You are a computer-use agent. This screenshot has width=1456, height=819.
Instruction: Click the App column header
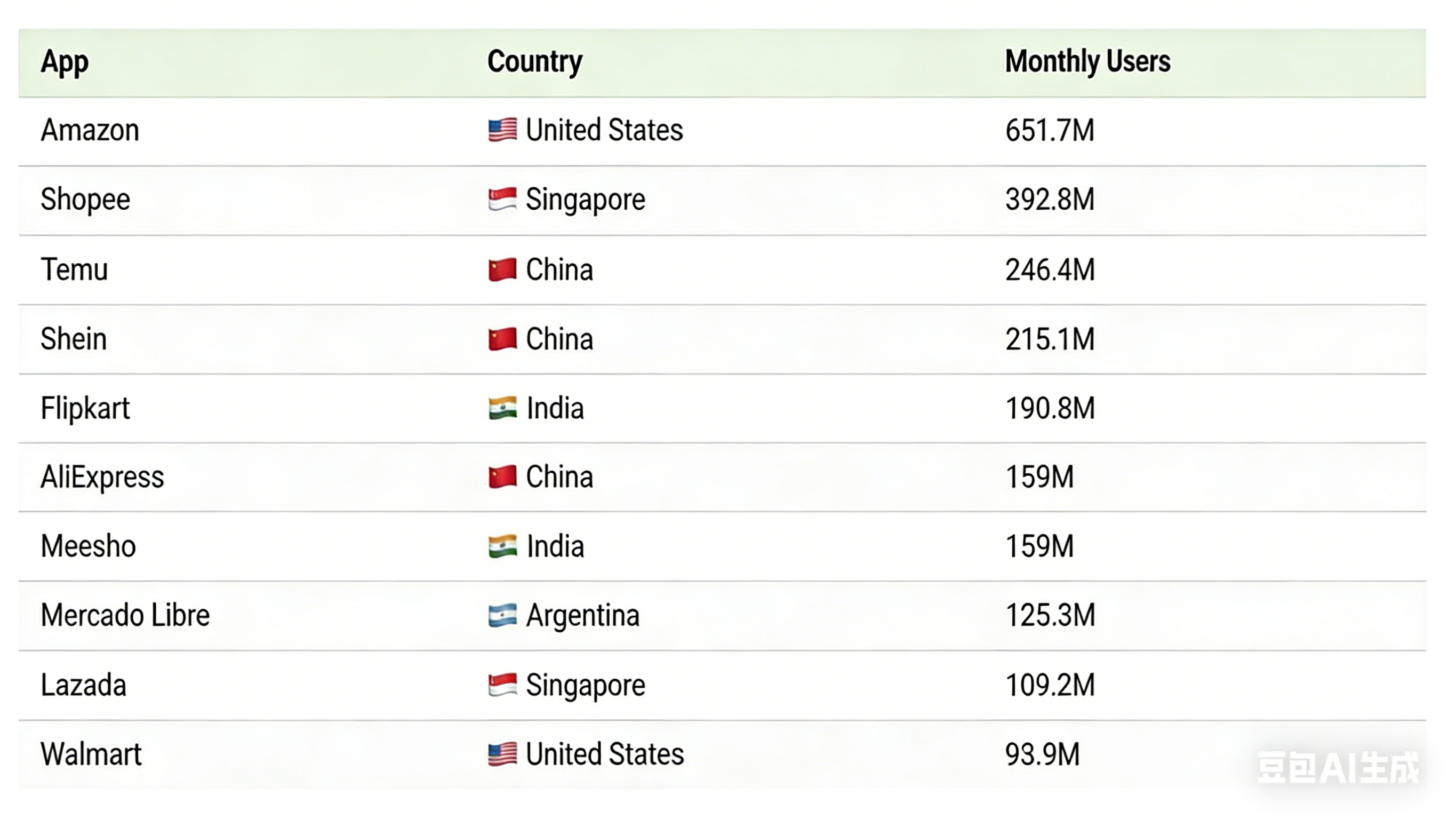click(65, 62)
